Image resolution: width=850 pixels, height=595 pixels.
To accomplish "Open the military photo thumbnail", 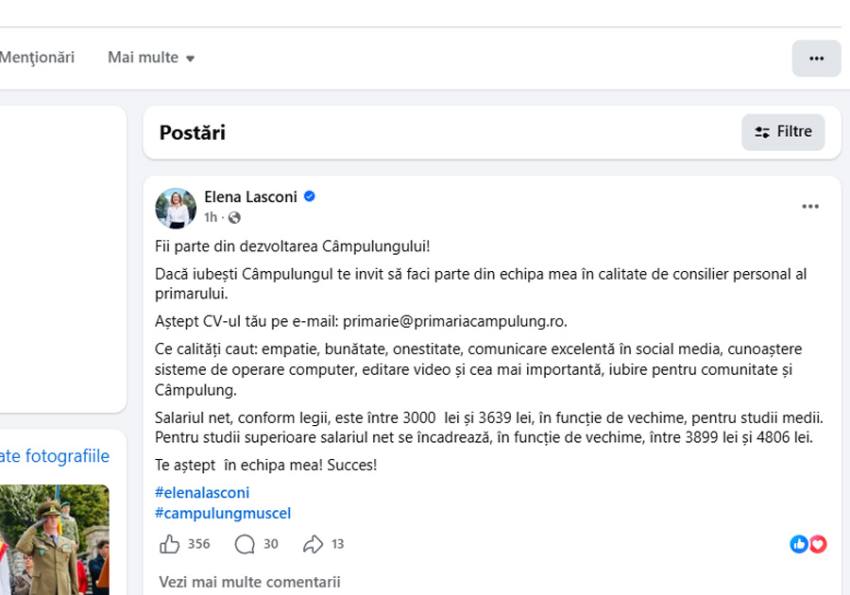I will [55, 540].
